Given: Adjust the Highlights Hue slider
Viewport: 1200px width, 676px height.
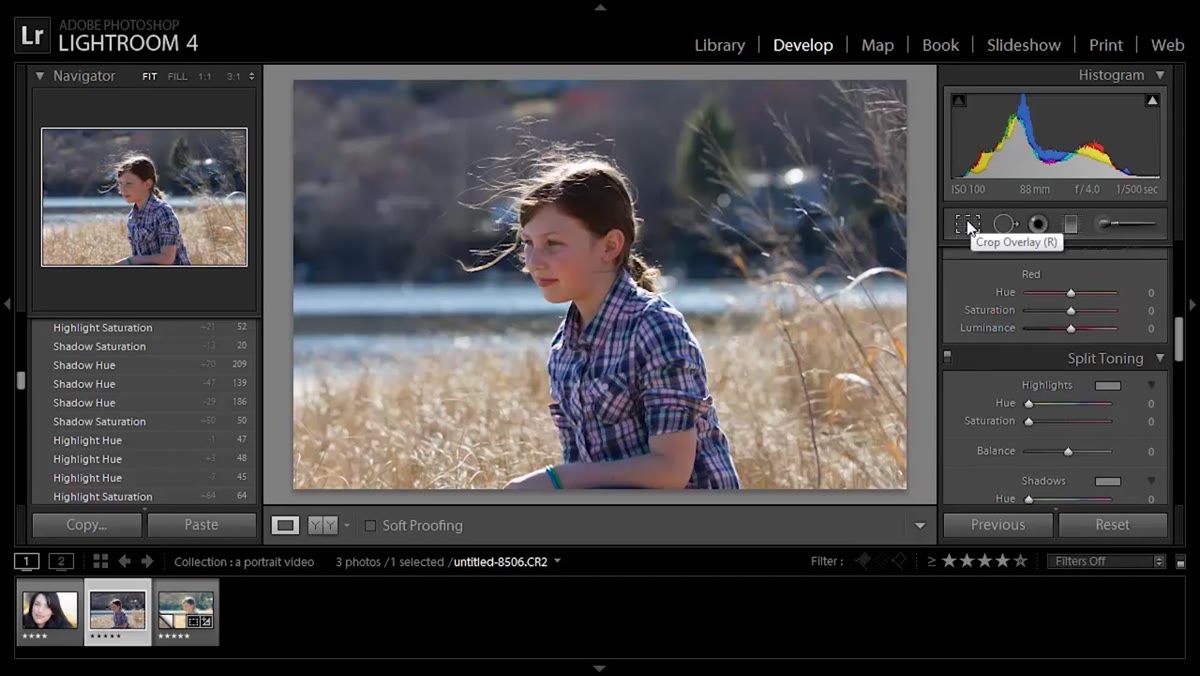Looking at the screenshot, I should (1068, 404).
